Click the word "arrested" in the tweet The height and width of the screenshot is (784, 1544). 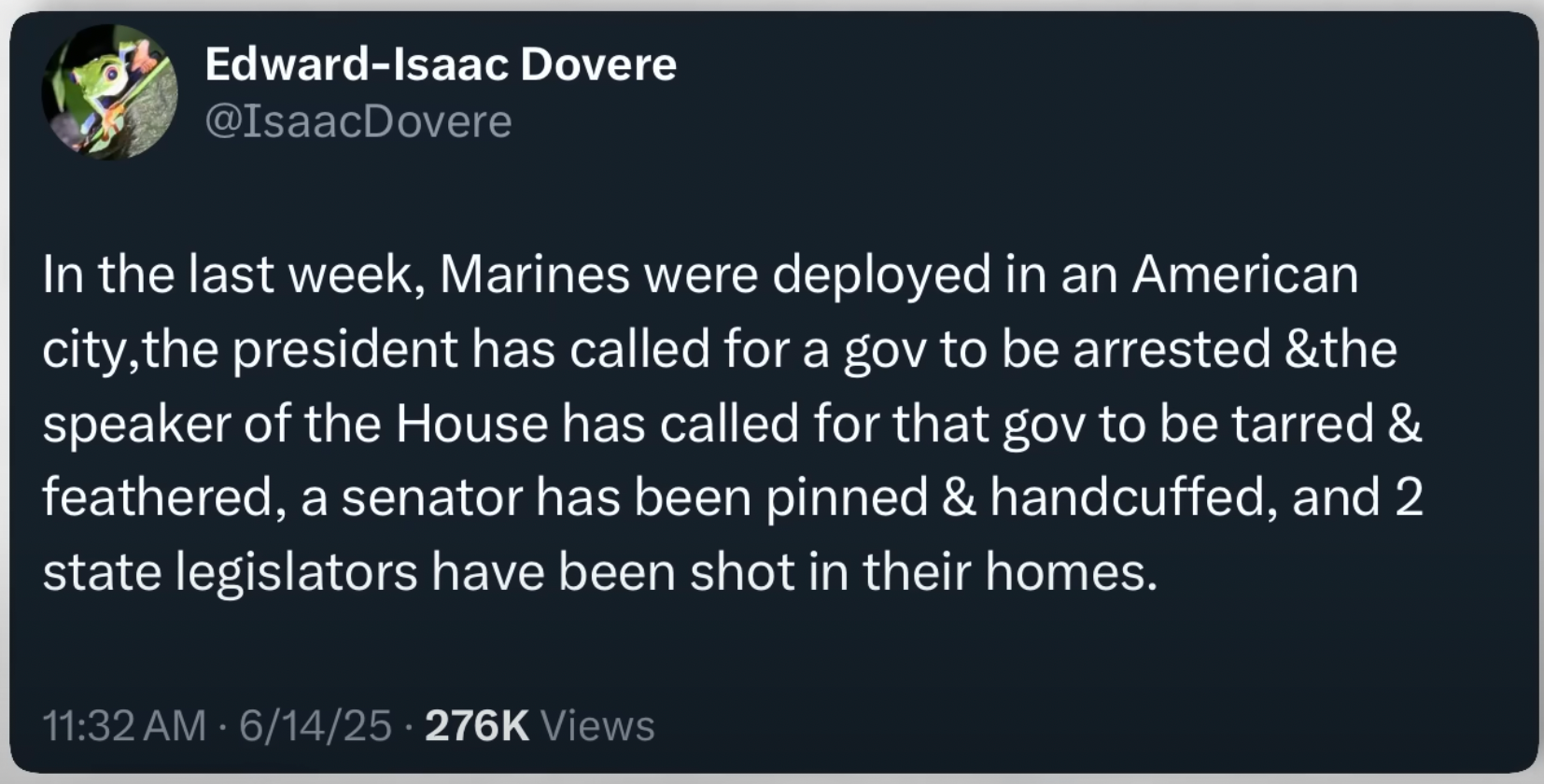1172,349
